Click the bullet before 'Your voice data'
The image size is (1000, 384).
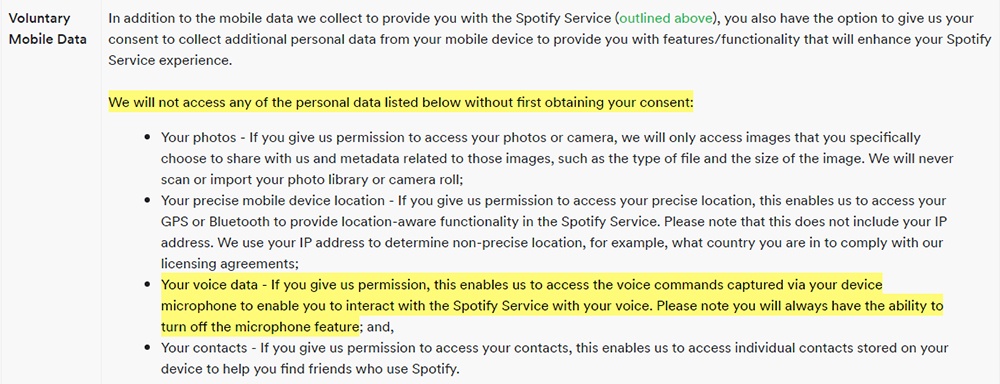tap(148, 285)
